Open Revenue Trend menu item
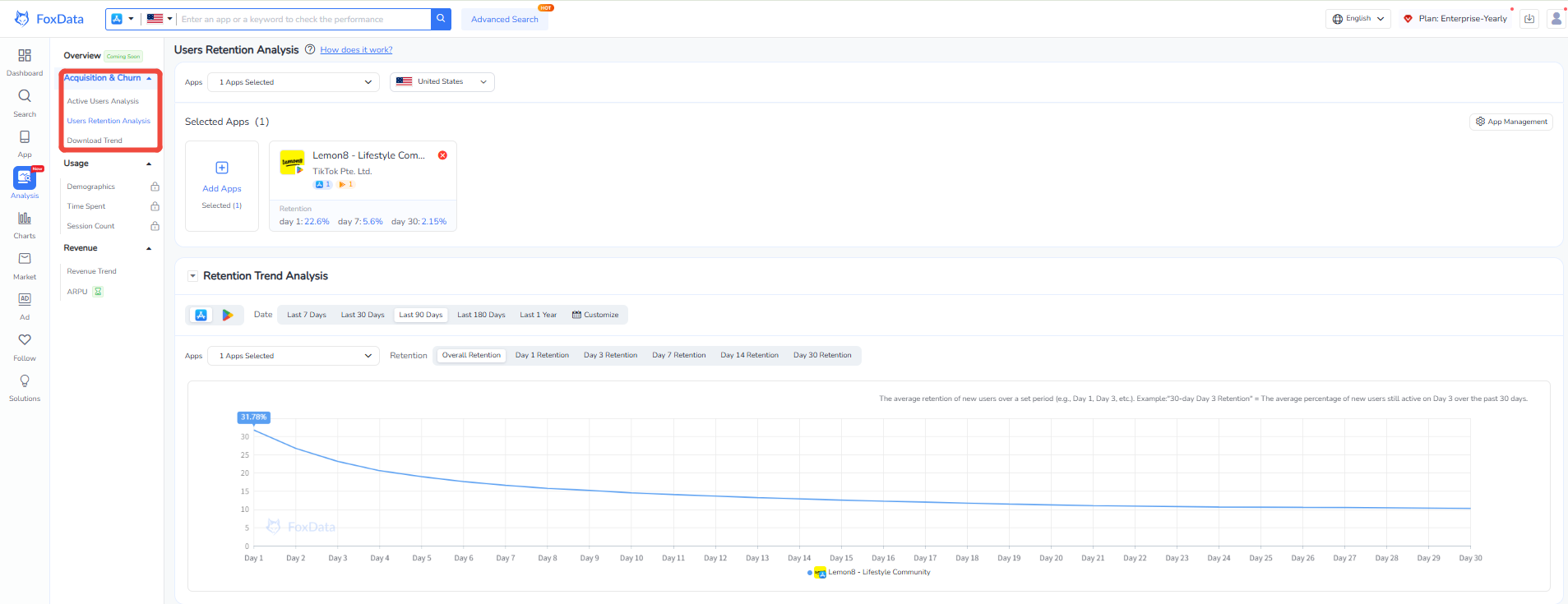 tap(91, 271)
